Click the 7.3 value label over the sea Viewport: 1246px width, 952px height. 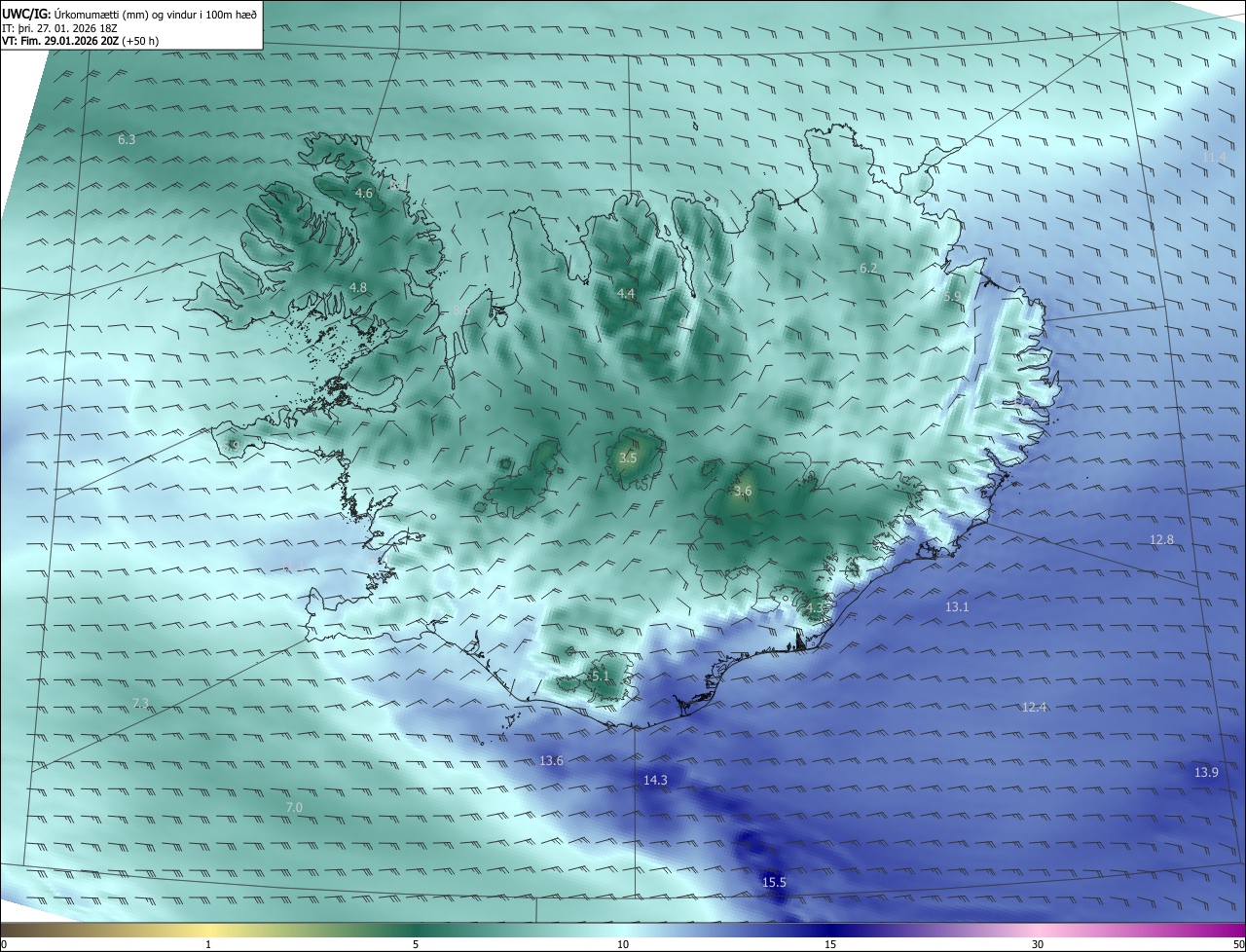click(141, 704)
